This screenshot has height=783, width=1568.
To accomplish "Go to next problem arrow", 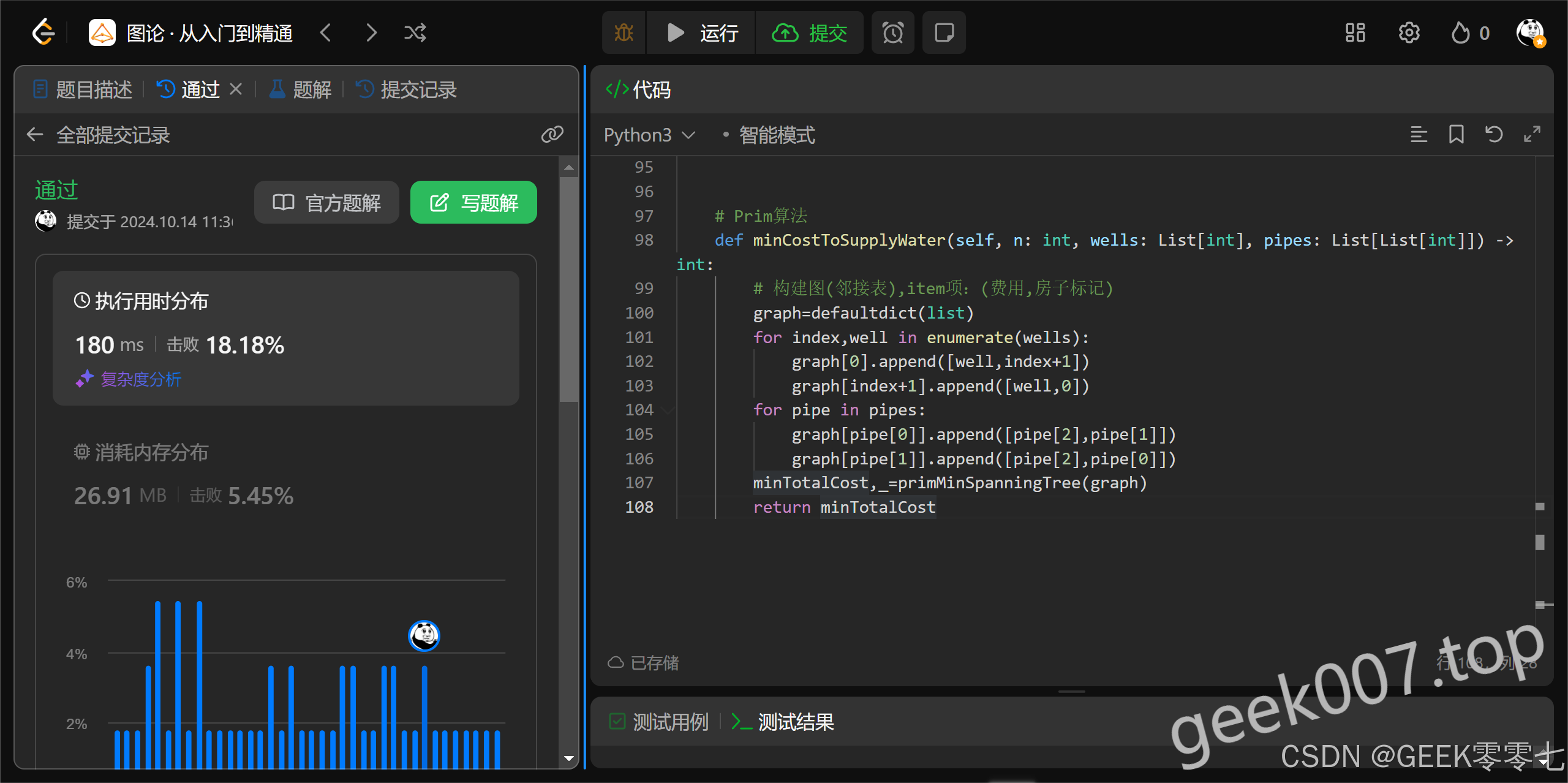I will (371, 32).
